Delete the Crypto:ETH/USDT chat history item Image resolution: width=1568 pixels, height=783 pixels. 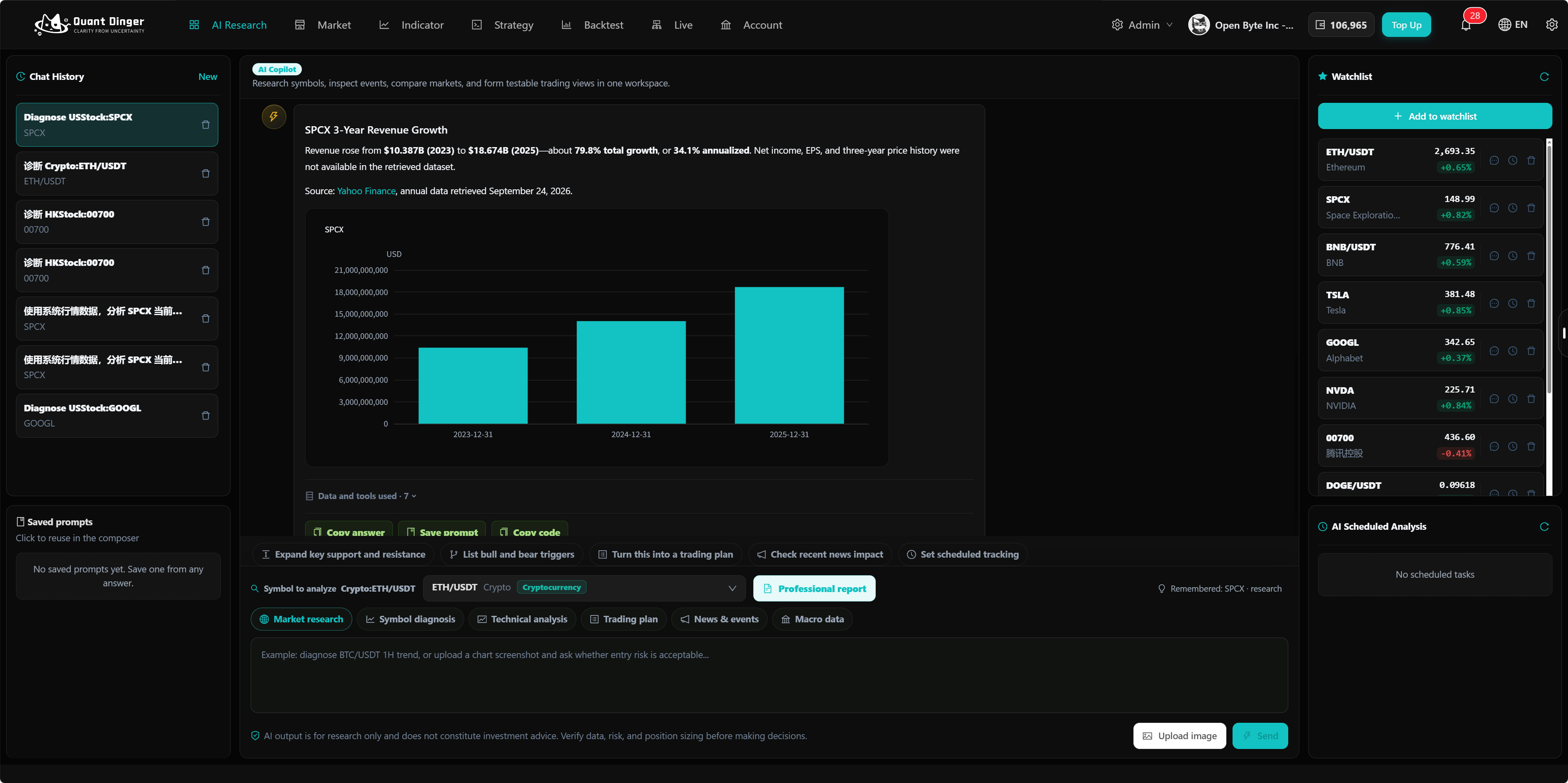(206, 174)
